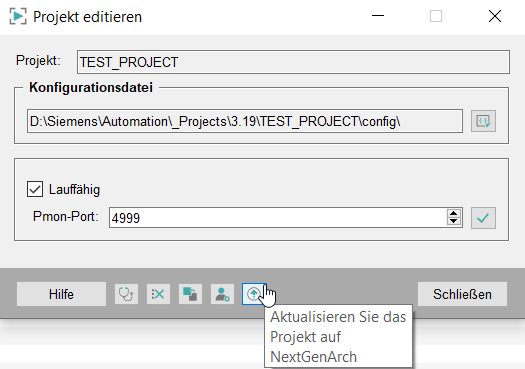The image size is (525, 369).
Task: Open the user settings gear icon
Action: [x=222, y=294]
